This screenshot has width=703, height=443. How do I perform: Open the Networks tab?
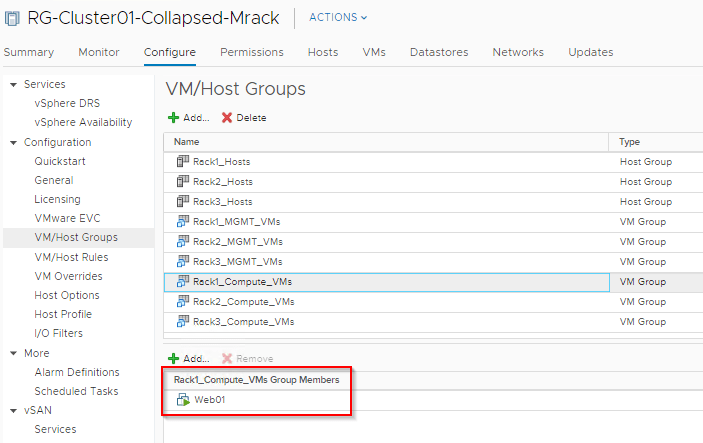(x=518, y=52)
